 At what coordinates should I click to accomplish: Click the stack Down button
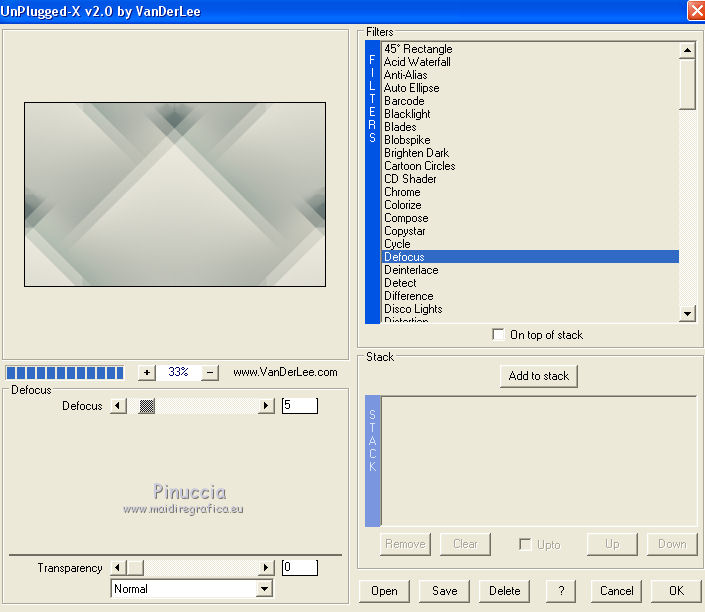point(672,544)
